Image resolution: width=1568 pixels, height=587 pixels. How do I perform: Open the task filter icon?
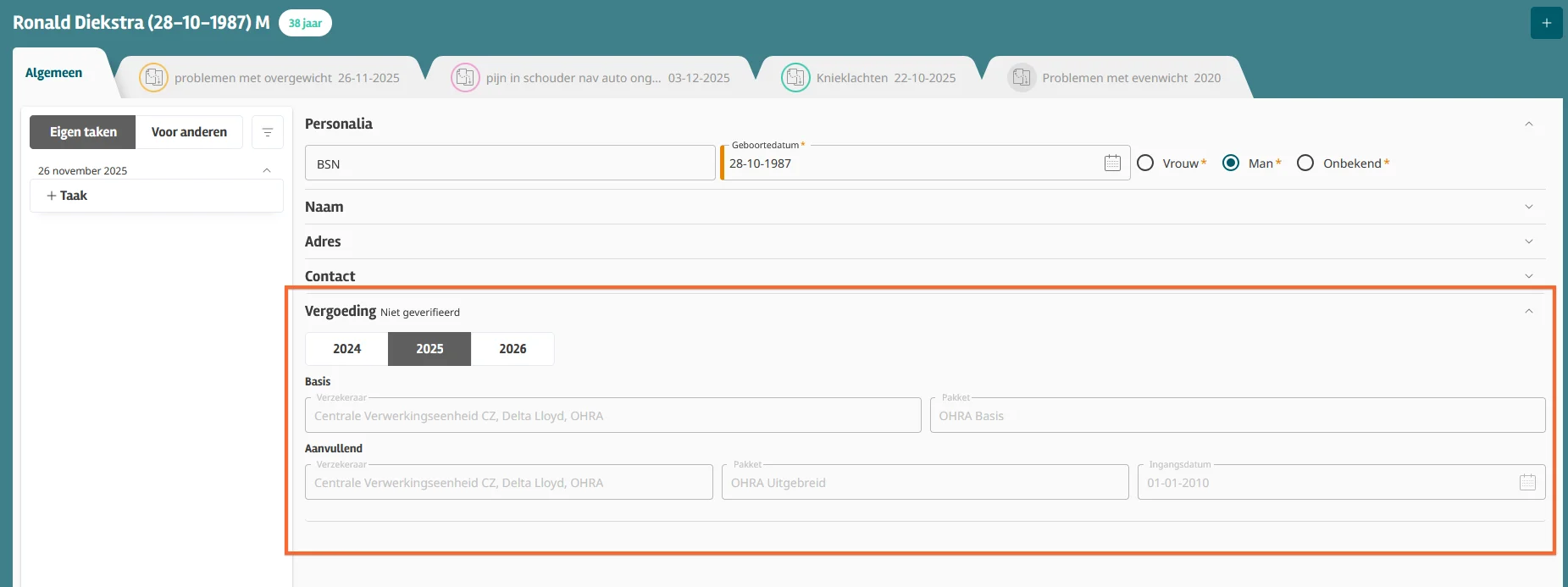[268, 132]
